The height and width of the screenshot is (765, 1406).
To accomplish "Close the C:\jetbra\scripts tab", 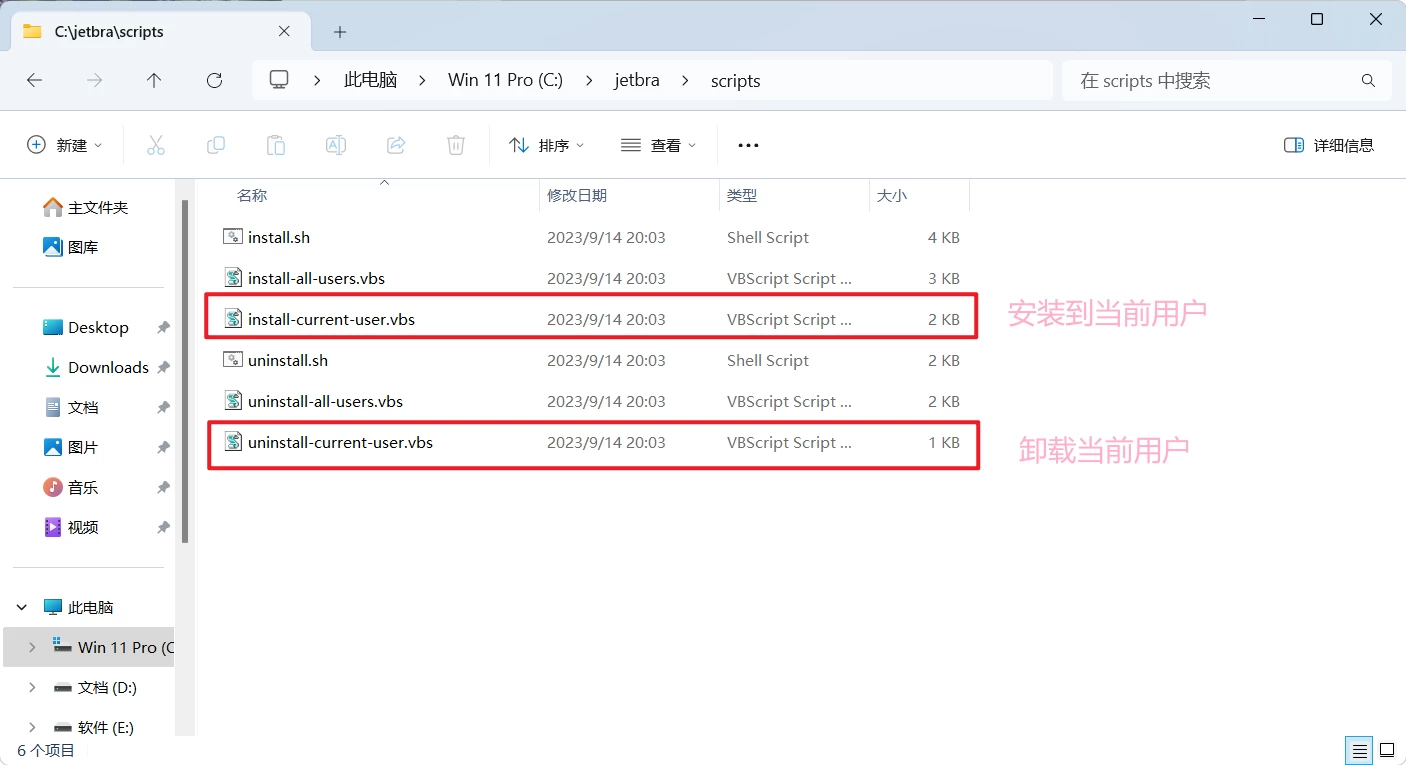I will [x=284, y=32].
